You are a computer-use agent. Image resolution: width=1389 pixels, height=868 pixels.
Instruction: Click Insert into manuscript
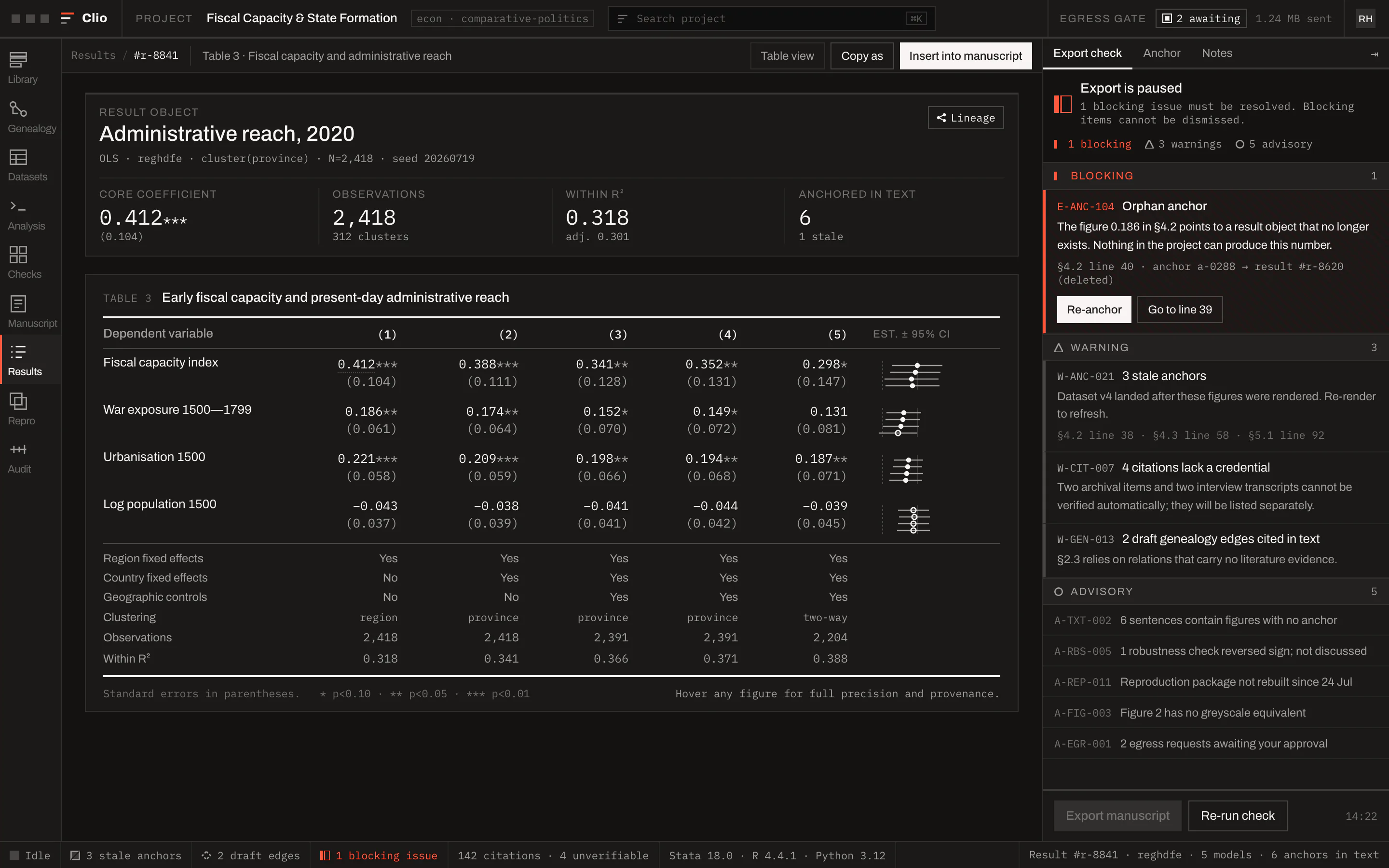966,55
